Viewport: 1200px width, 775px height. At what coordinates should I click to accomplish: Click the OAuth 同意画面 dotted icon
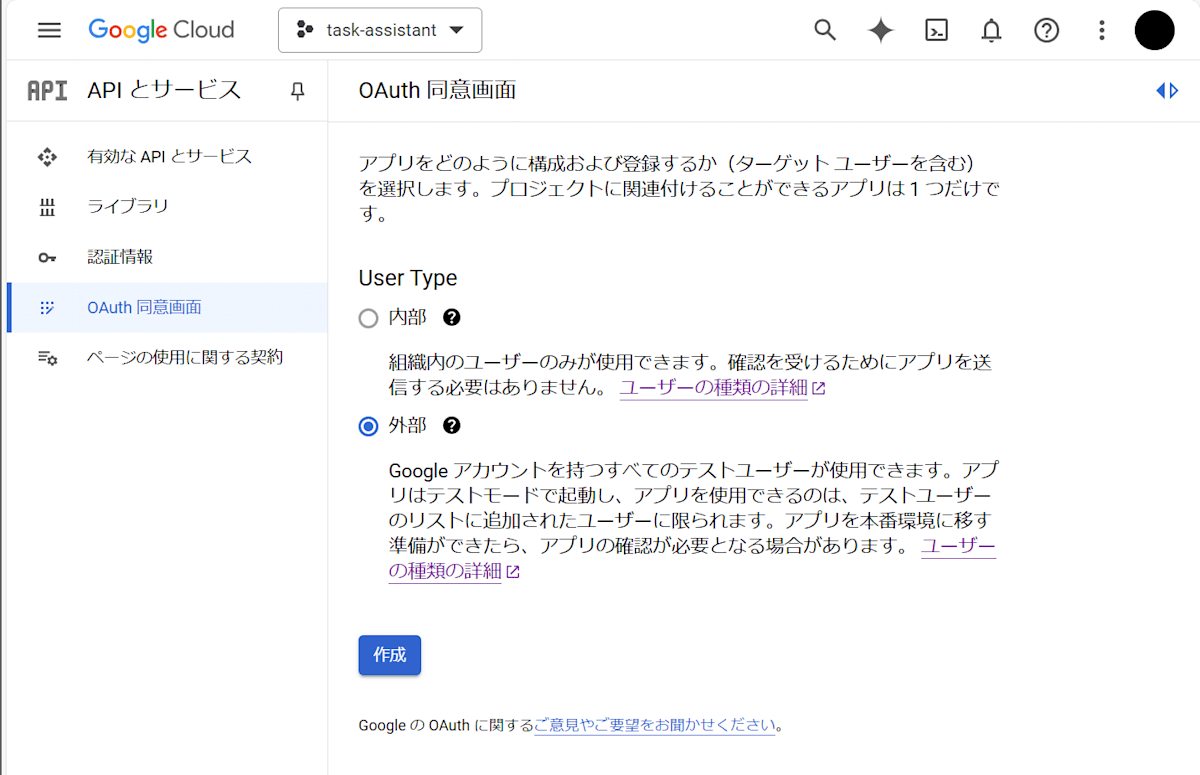click(47, 308)
